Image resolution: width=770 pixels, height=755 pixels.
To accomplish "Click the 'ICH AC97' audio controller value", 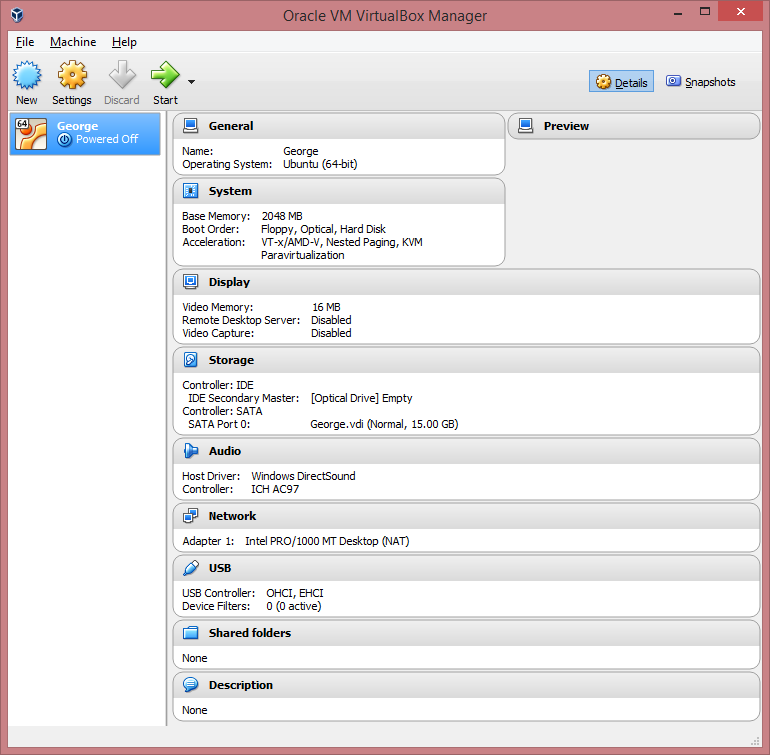I will (275, 489).
